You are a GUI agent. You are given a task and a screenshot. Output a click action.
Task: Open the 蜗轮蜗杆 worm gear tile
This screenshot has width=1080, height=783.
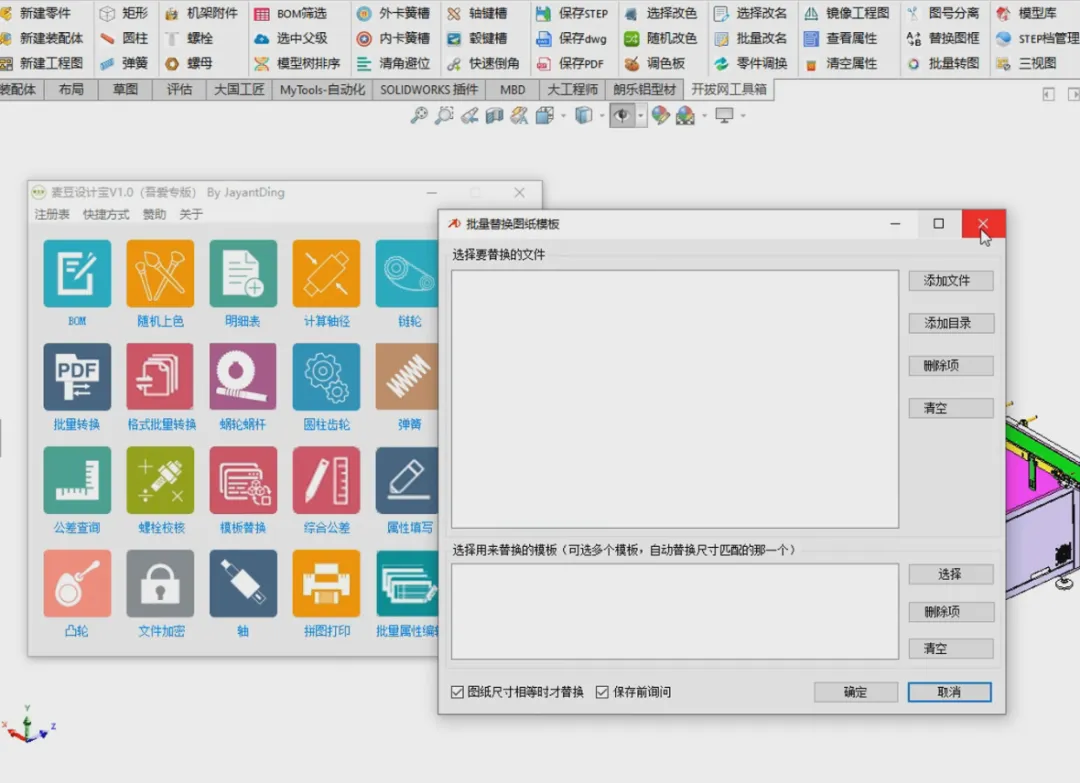243,377
